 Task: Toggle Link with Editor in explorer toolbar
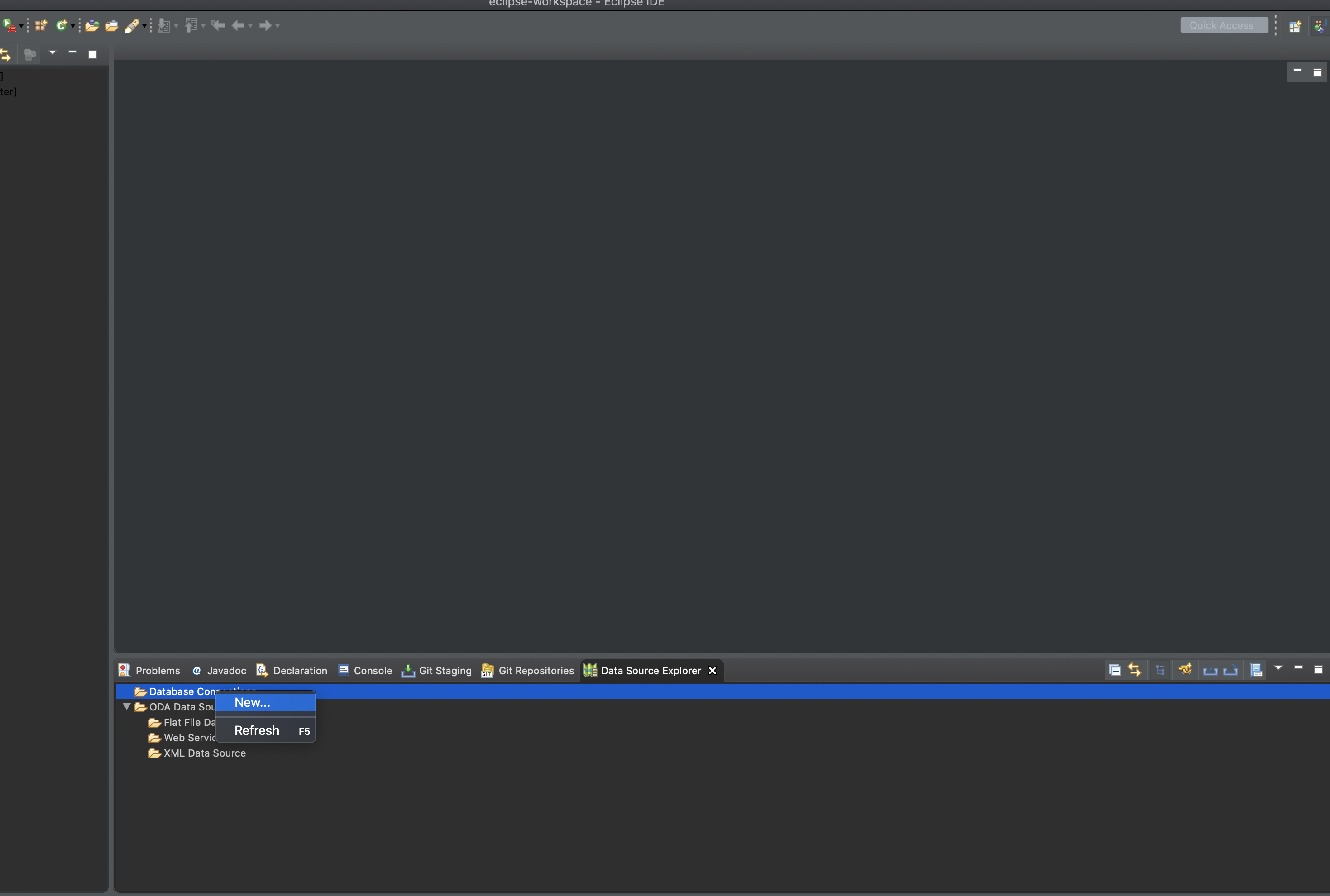(1134, 670)
